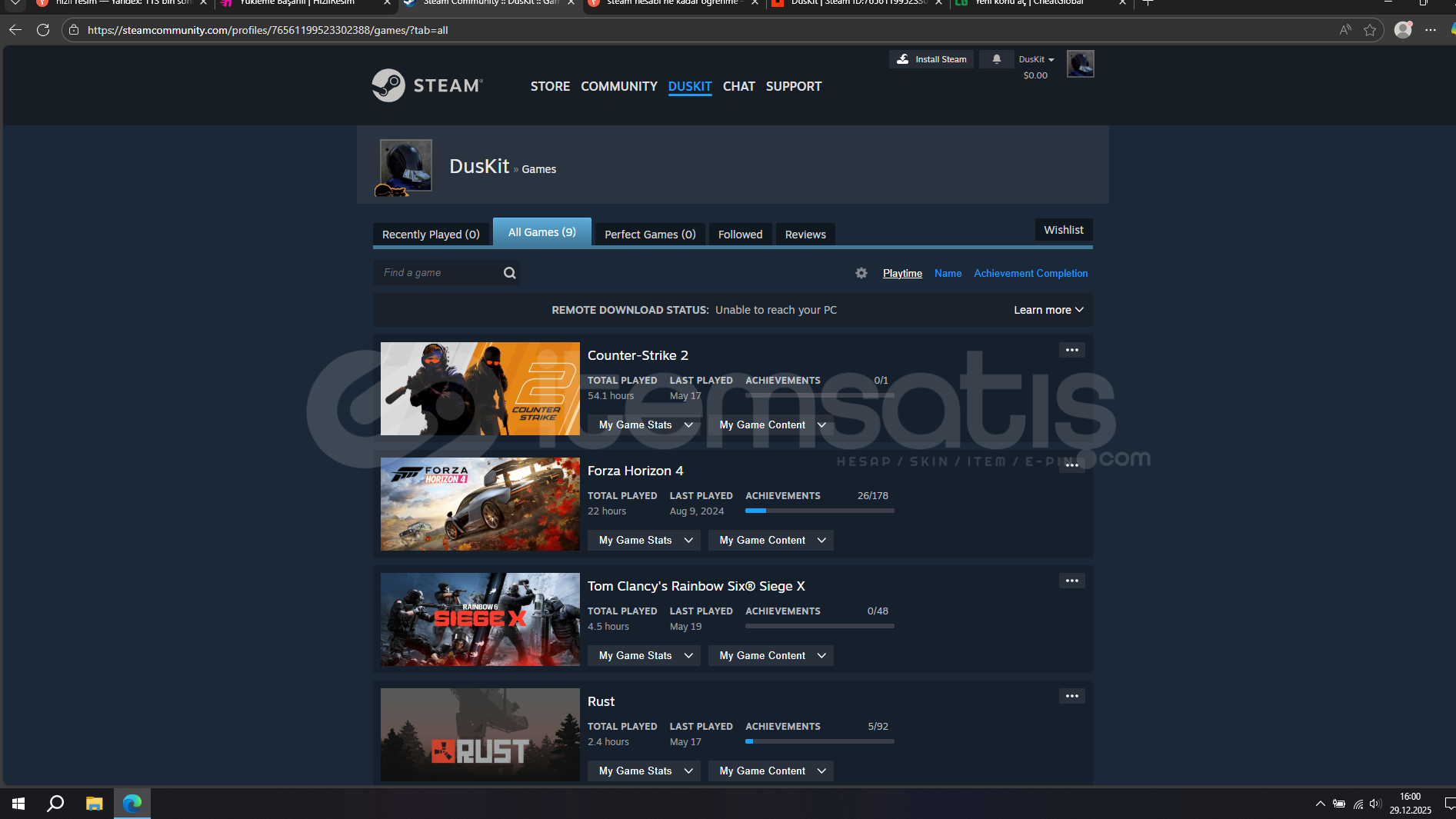
Task: Open notifications bell icon
Action: click(x=996, y=59)
